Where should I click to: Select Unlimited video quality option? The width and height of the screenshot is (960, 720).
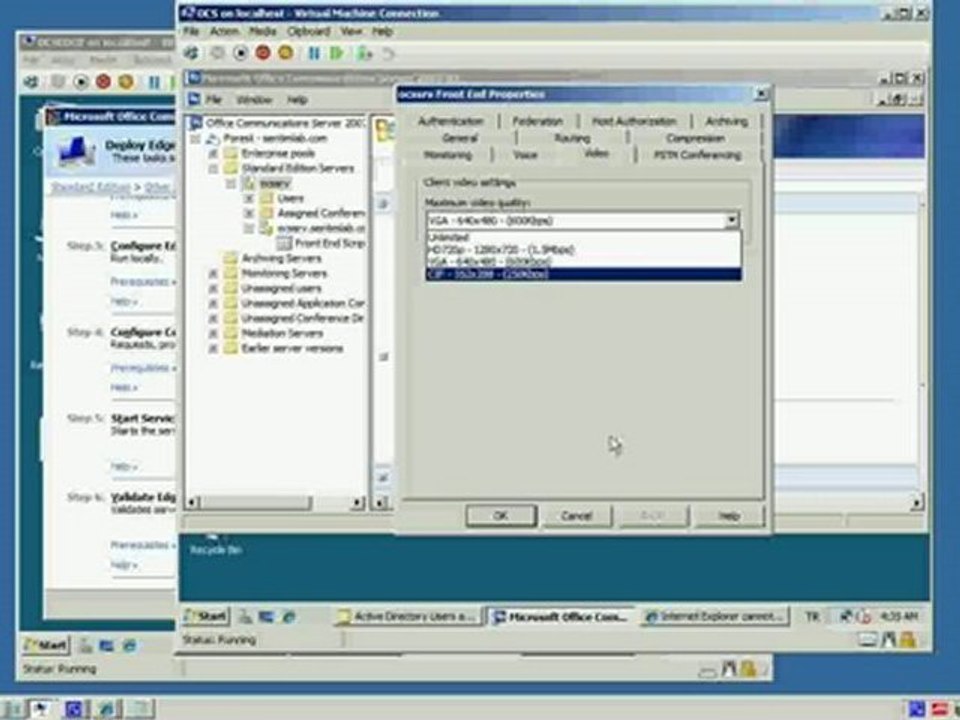pos(583,237)
